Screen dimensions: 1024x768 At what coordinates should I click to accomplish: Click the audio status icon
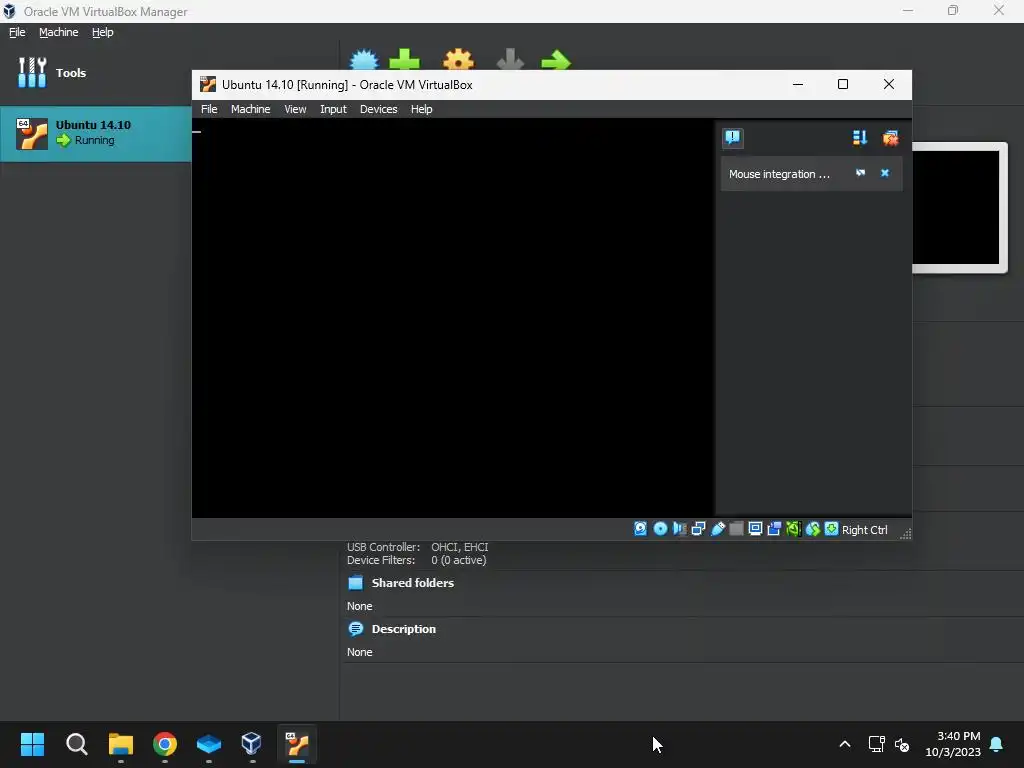(x=679, y=529)
